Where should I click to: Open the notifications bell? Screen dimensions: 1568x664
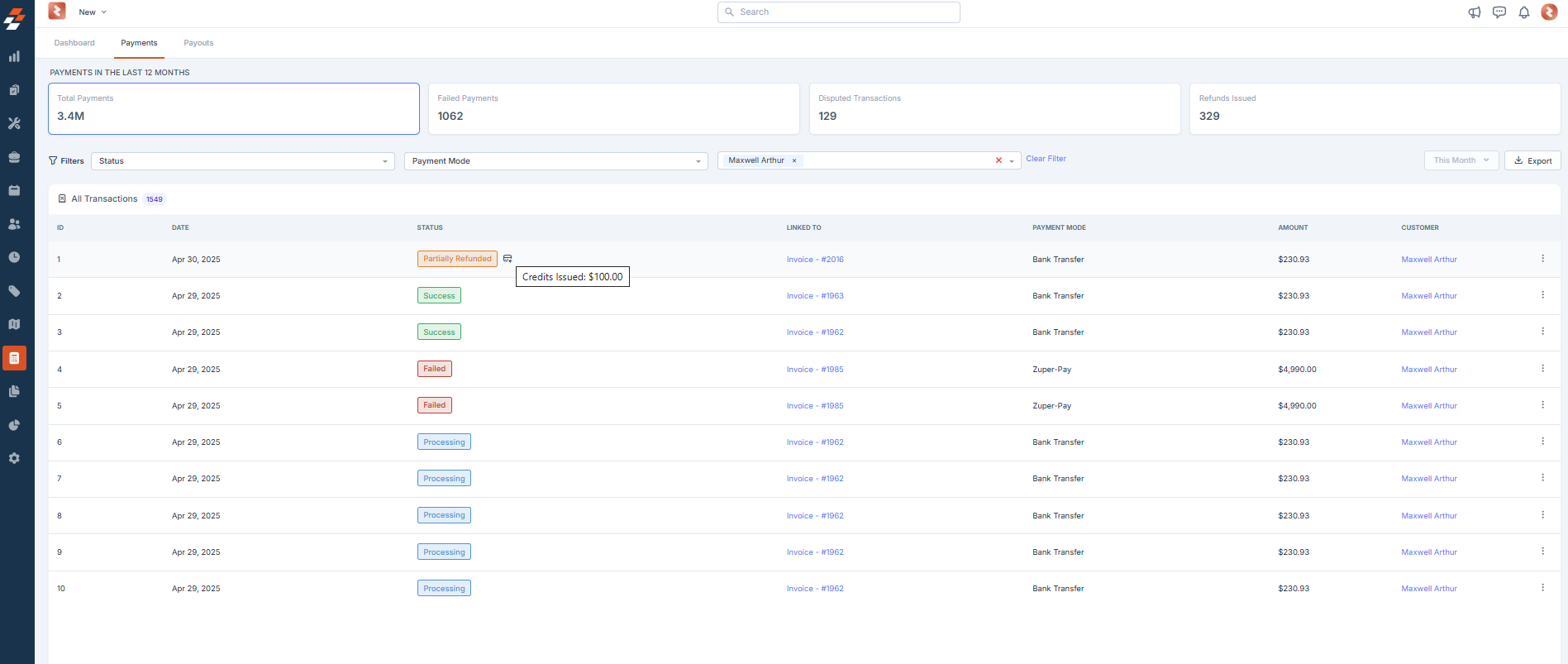tap(1524, 12)
